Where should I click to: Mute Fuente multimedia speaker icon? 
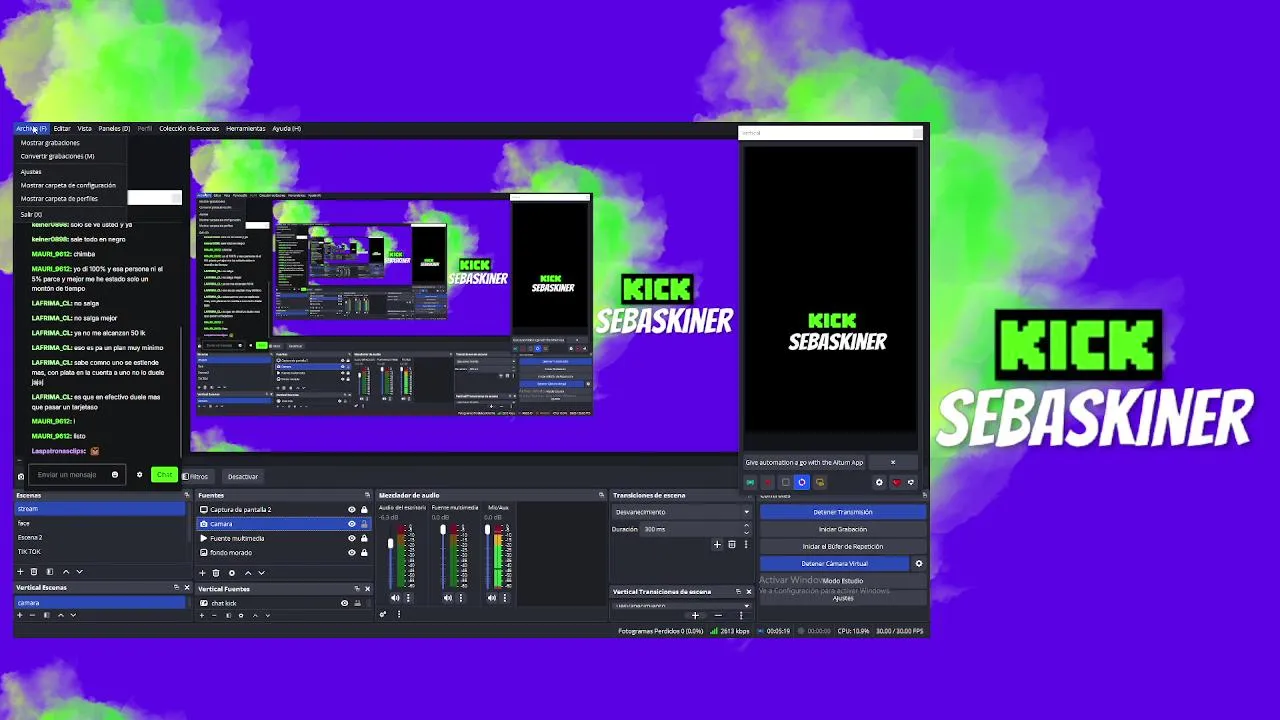click(448, 598)
